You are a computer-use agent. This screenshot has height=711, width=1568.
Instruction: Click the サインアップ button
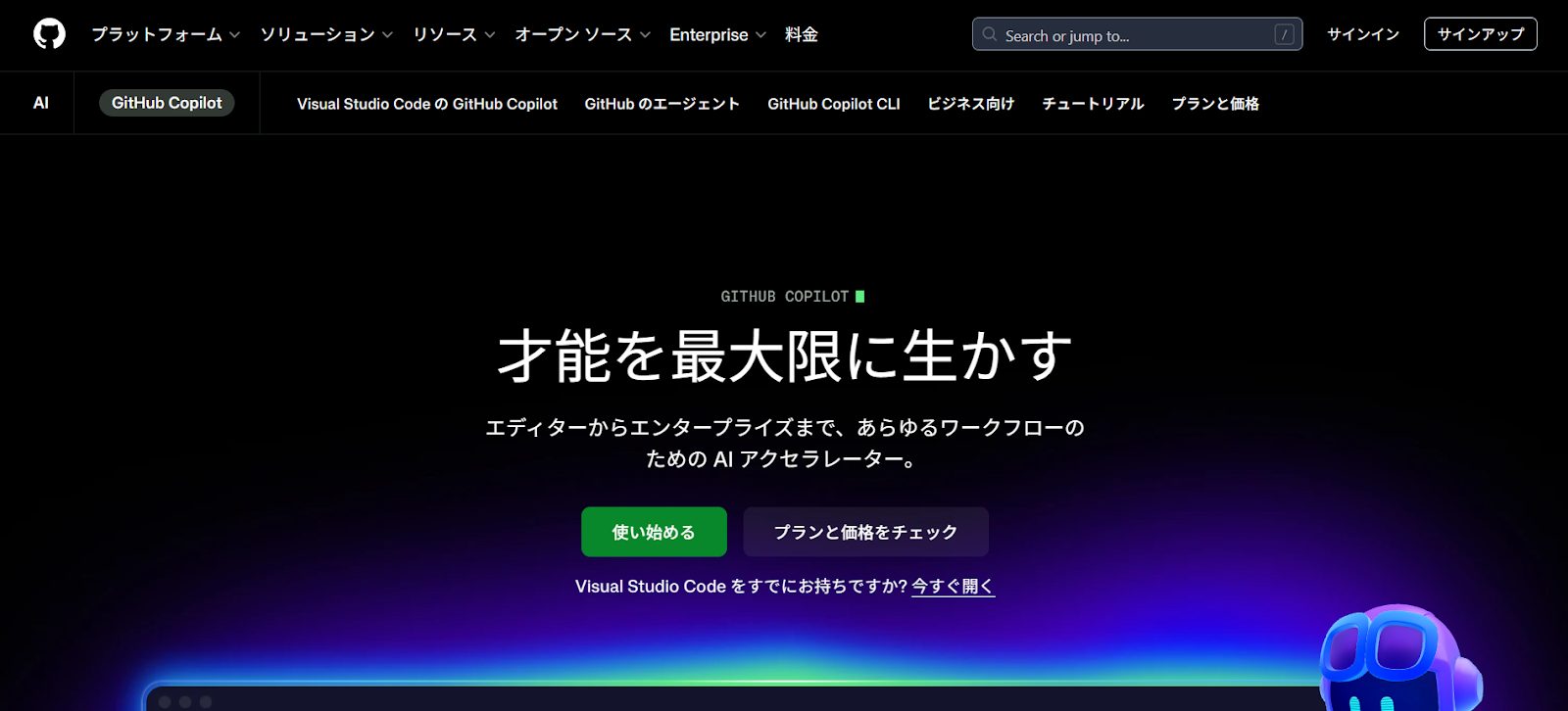click(1480, 34)
